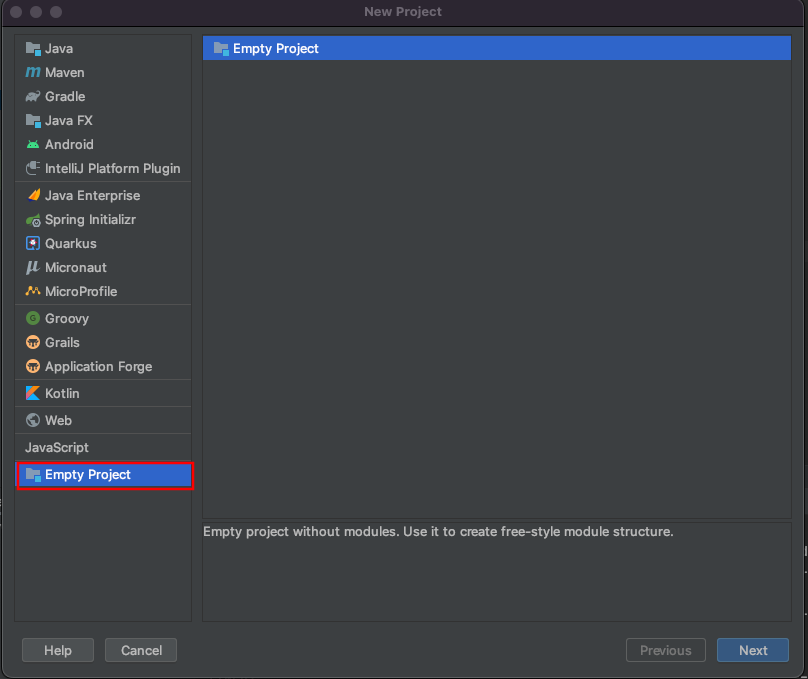Click the Java Enterprise flame icon
808x679 pixels.
pyautogui.click(x=33, y=195)
